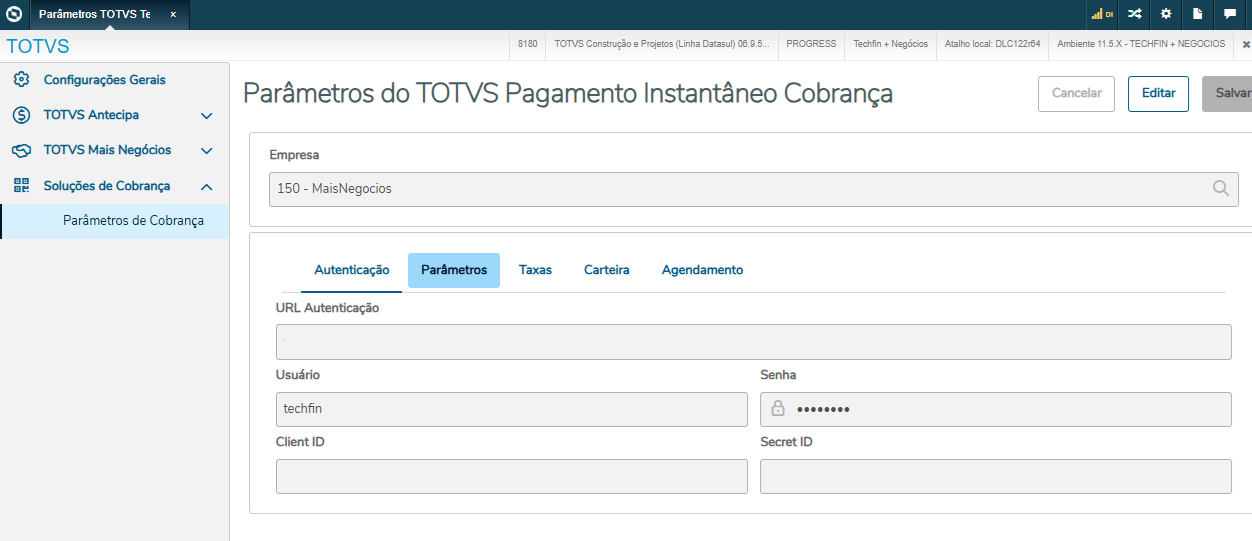Open the settings gear in top bar
This screenshot has width=1252, height=541.
[1166, 14]
